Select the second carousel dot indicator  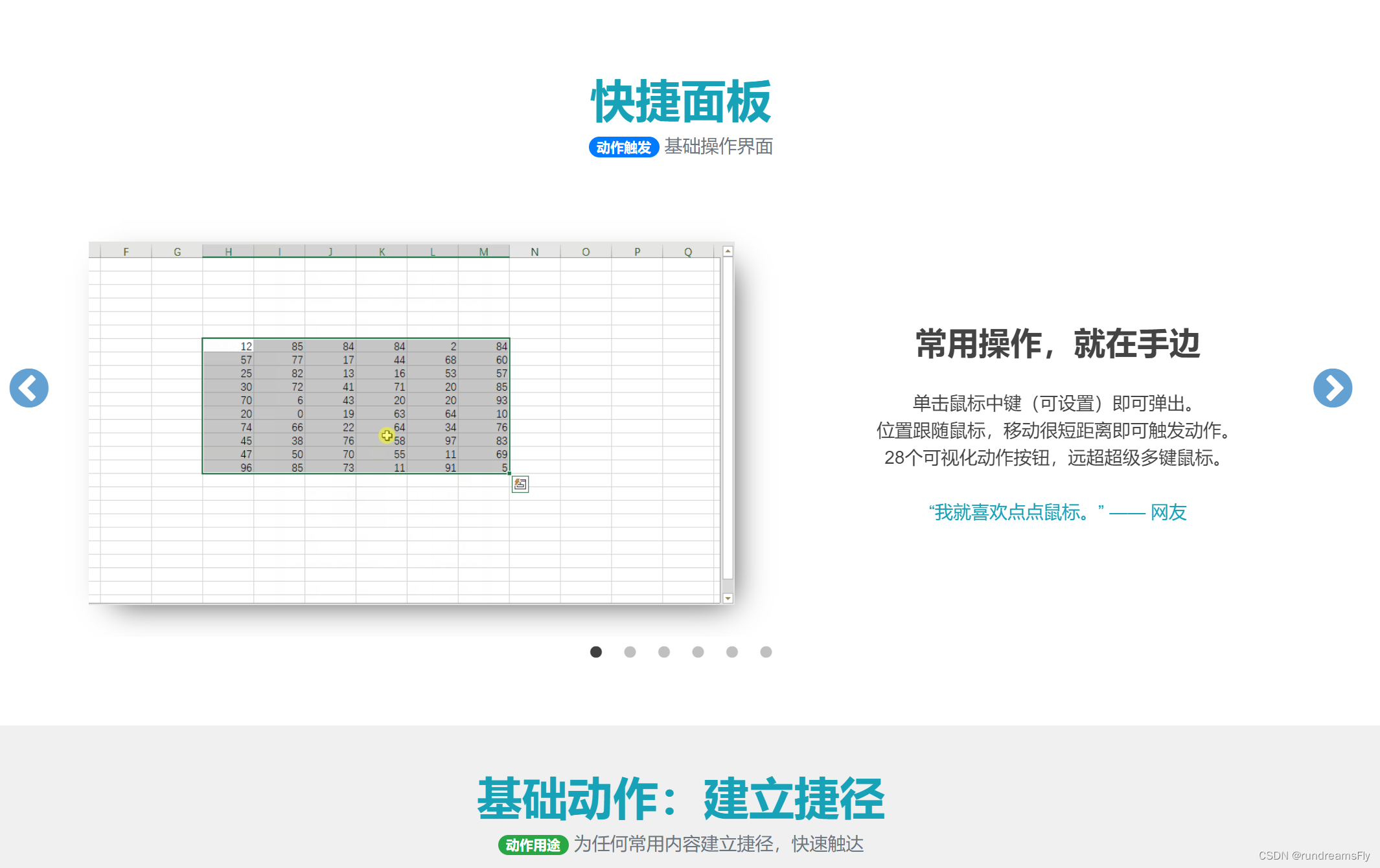point(630,652)
